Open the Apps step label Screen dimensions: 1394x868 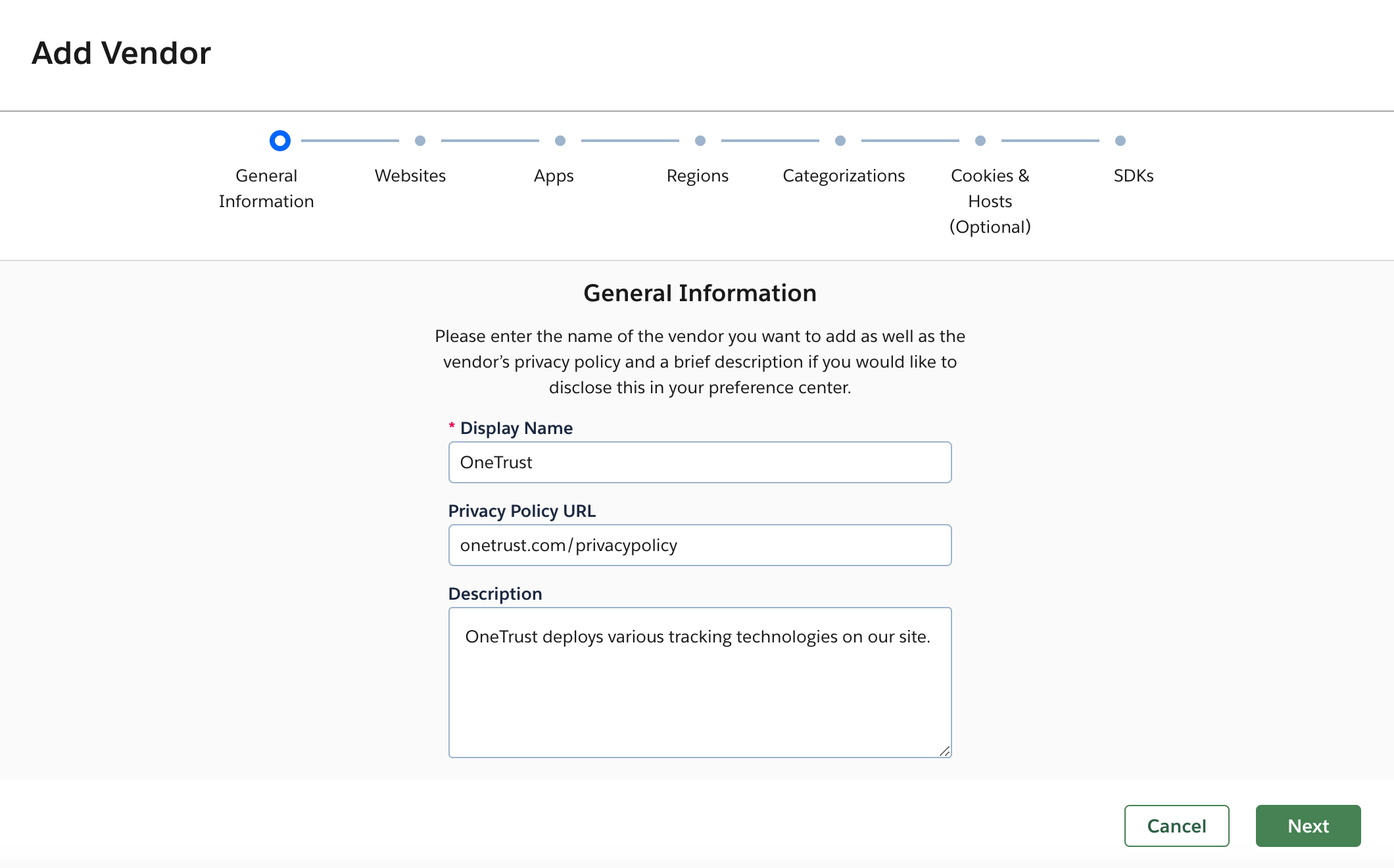[554, 176]
